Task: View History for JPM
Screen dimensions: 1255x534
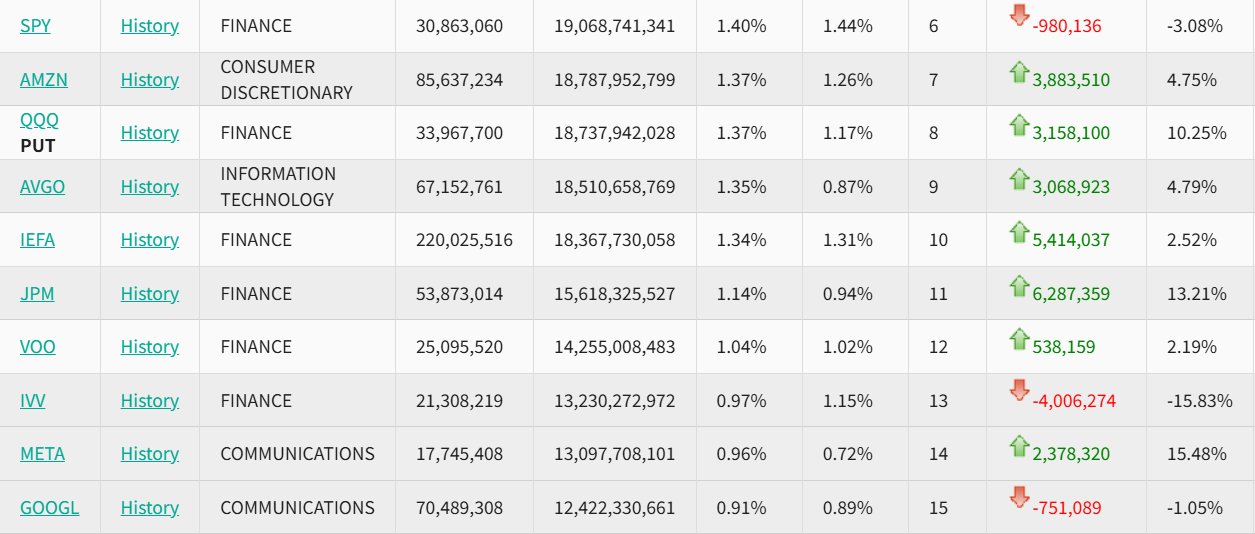Action: click(x=150, y=294)
